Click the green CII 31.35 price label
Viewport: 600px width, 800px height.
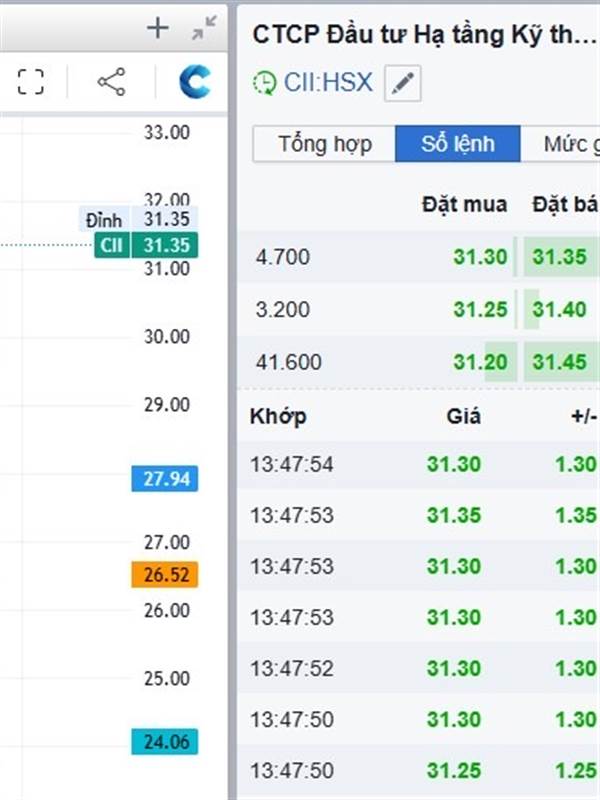[147, 246]
